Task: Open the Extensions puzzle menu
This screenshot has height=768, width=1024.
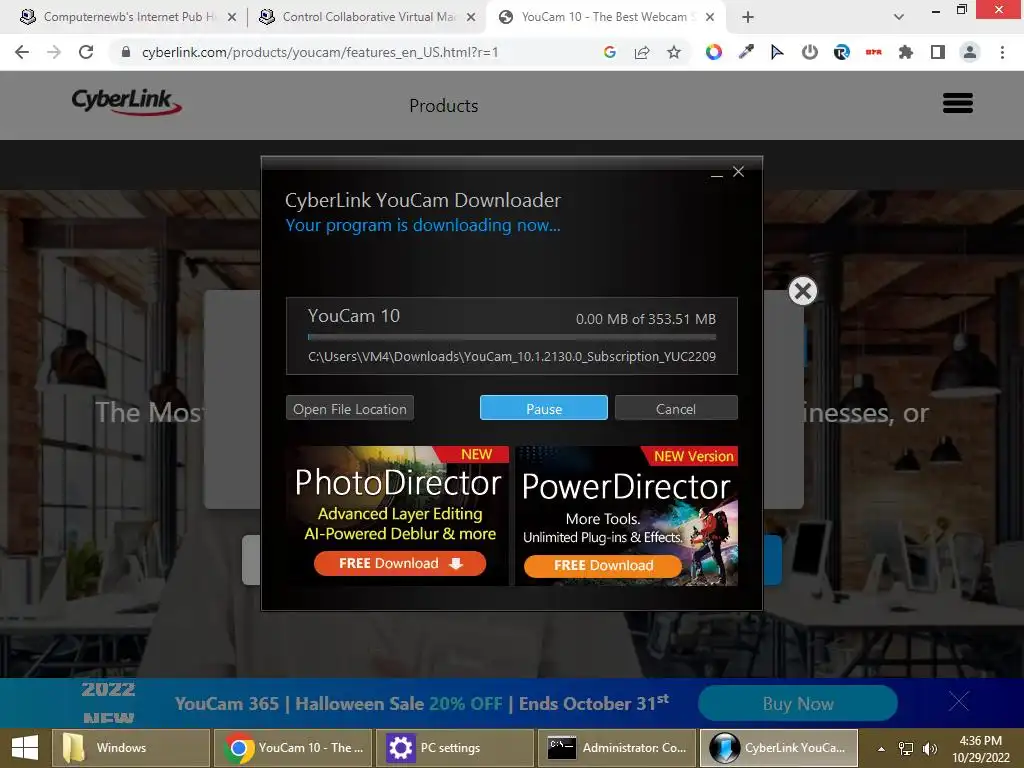Action: (x=906, y=52)
